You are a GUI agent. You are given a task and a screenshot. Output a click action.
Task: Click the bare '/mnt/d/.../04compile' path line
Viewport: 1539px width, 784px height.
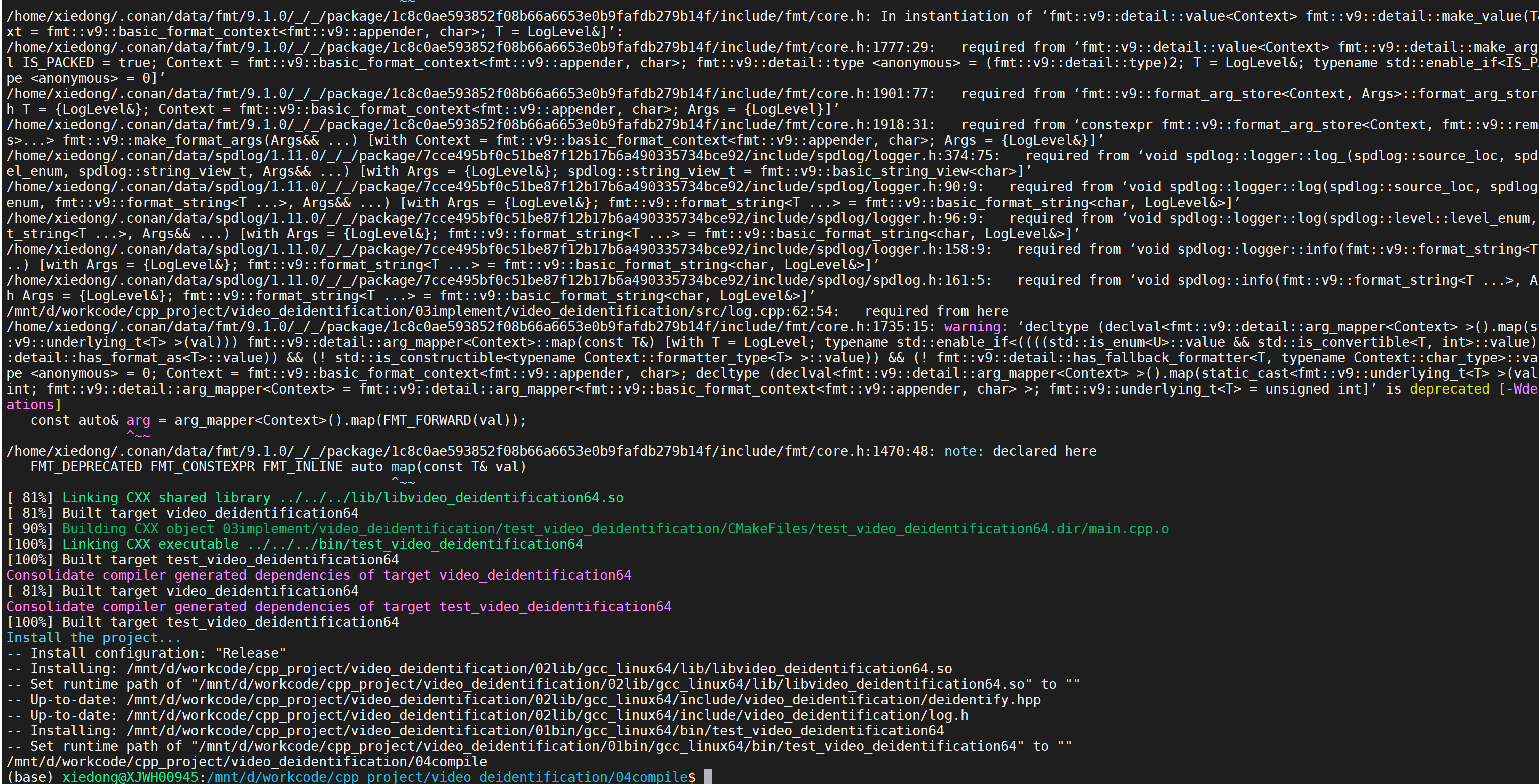click(247, 762)
